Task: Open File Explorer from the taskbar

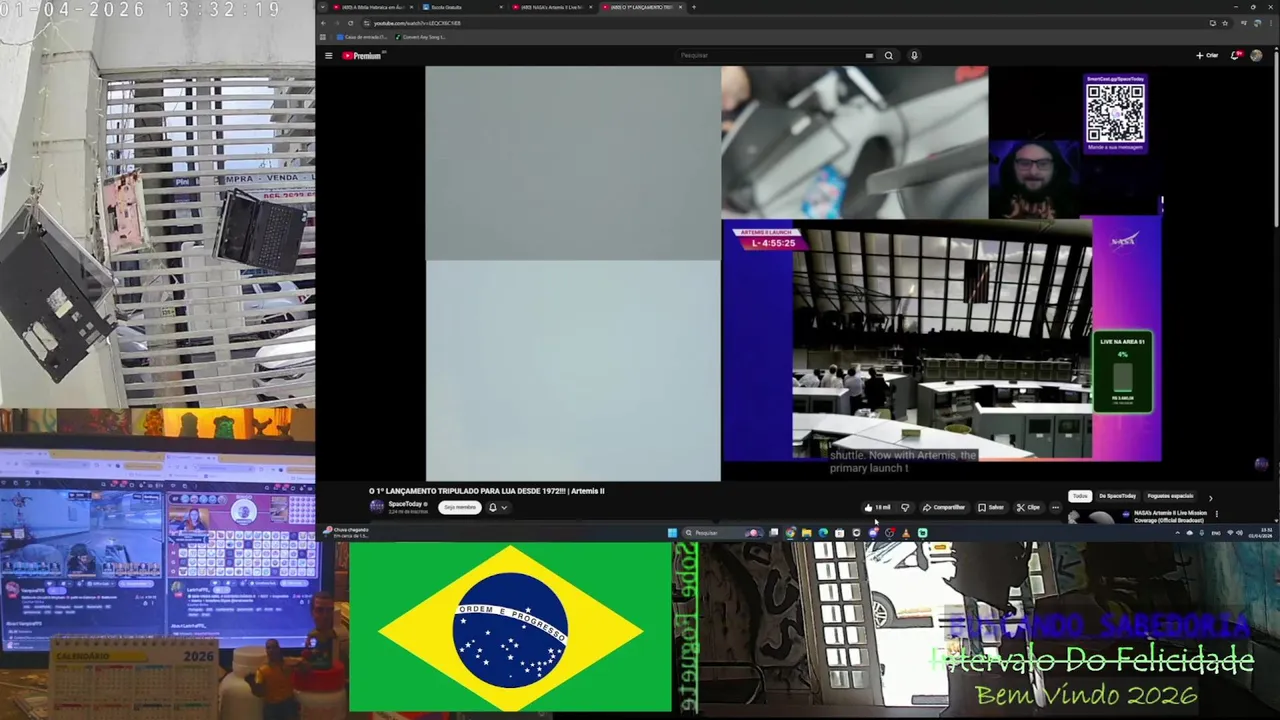Action: pyautogui.click(x=807, y=533)
